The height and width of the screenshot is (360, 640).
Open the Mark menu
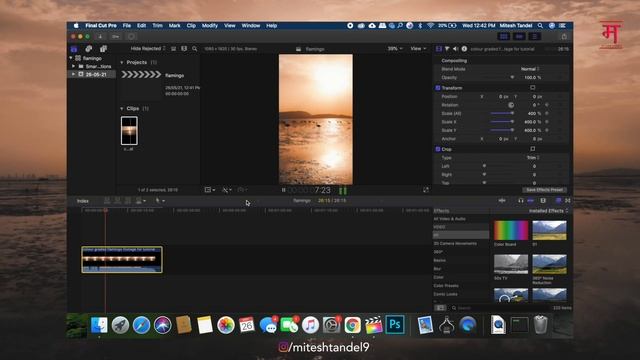174,25
